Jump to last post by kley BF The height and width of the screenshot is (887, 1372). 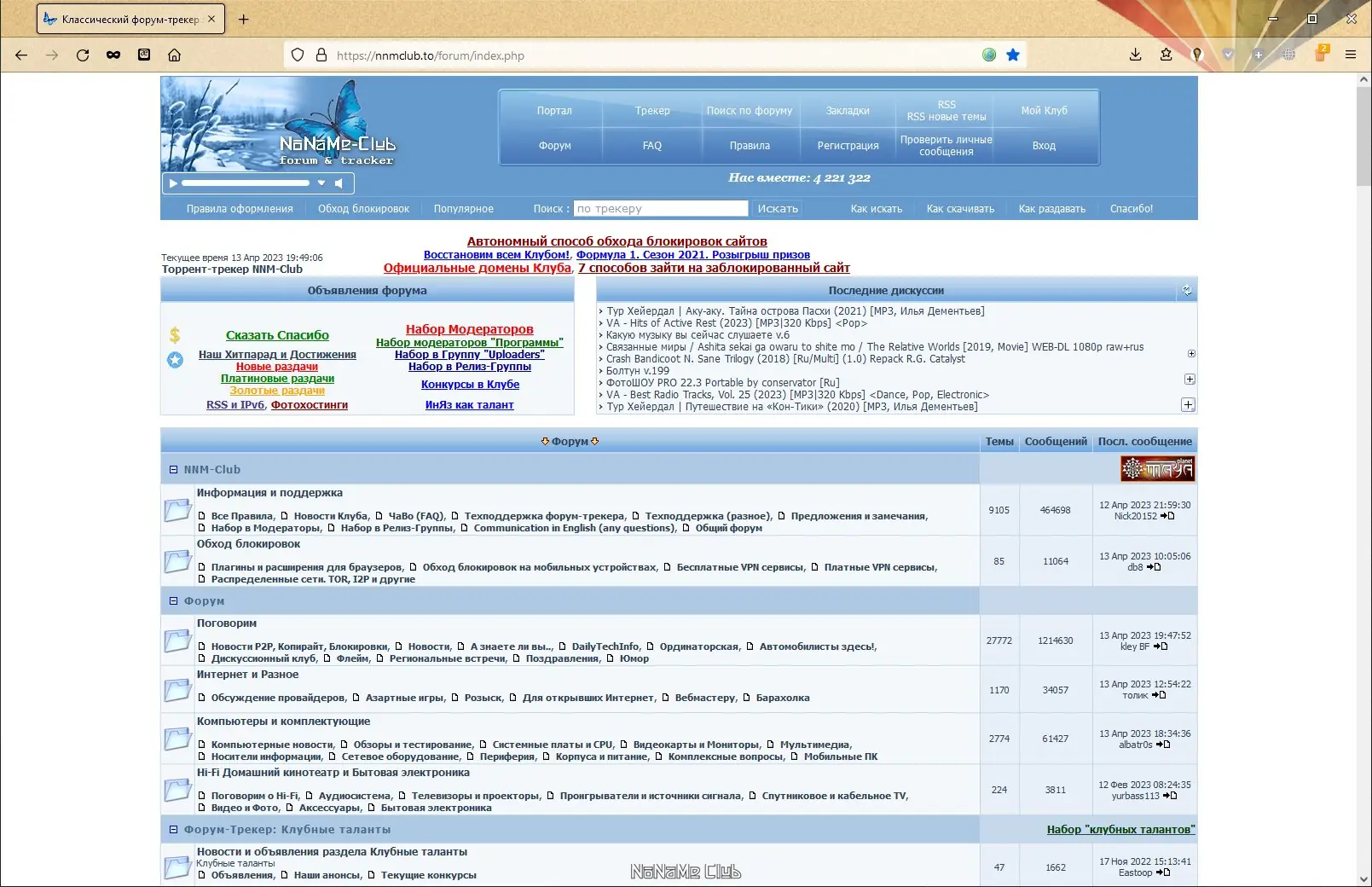point(1161,646)
